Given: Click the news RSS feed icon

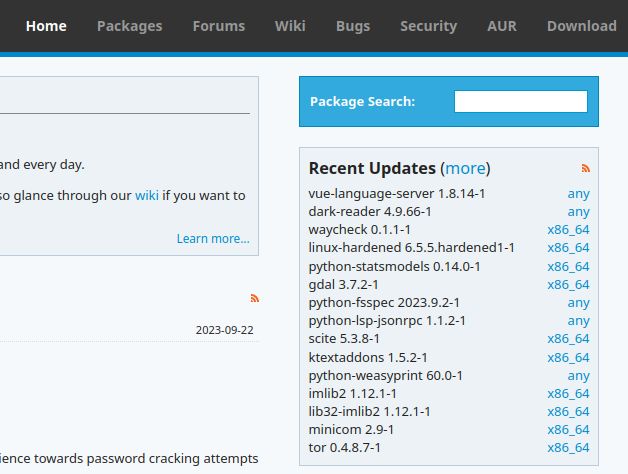Looking at the screenshot, I should coord(255,298).
